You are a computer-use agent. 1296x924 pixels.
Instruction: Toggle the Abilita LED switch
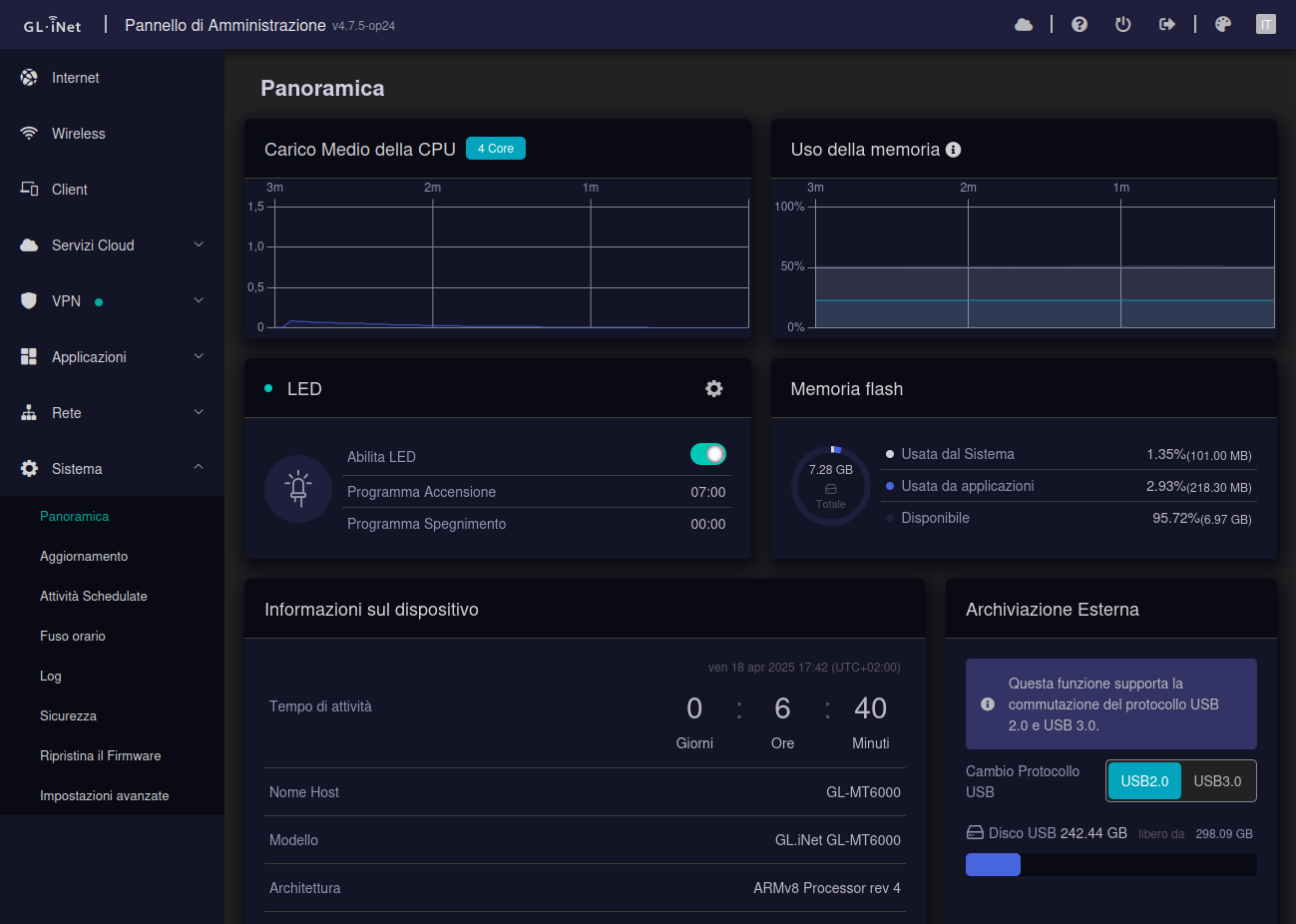pos(708,455)
